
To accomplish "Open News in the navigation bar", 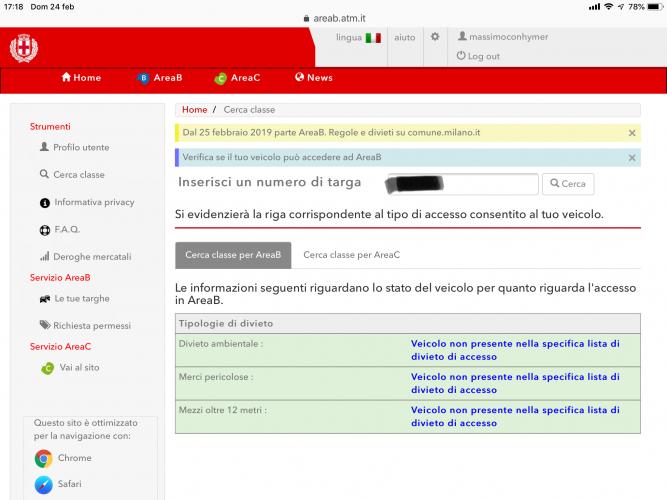I will 314,78.
